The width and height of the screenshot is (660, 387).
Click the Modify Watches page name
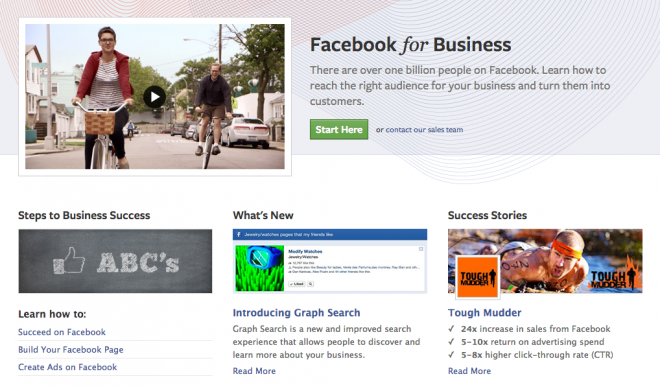point(305,251)
